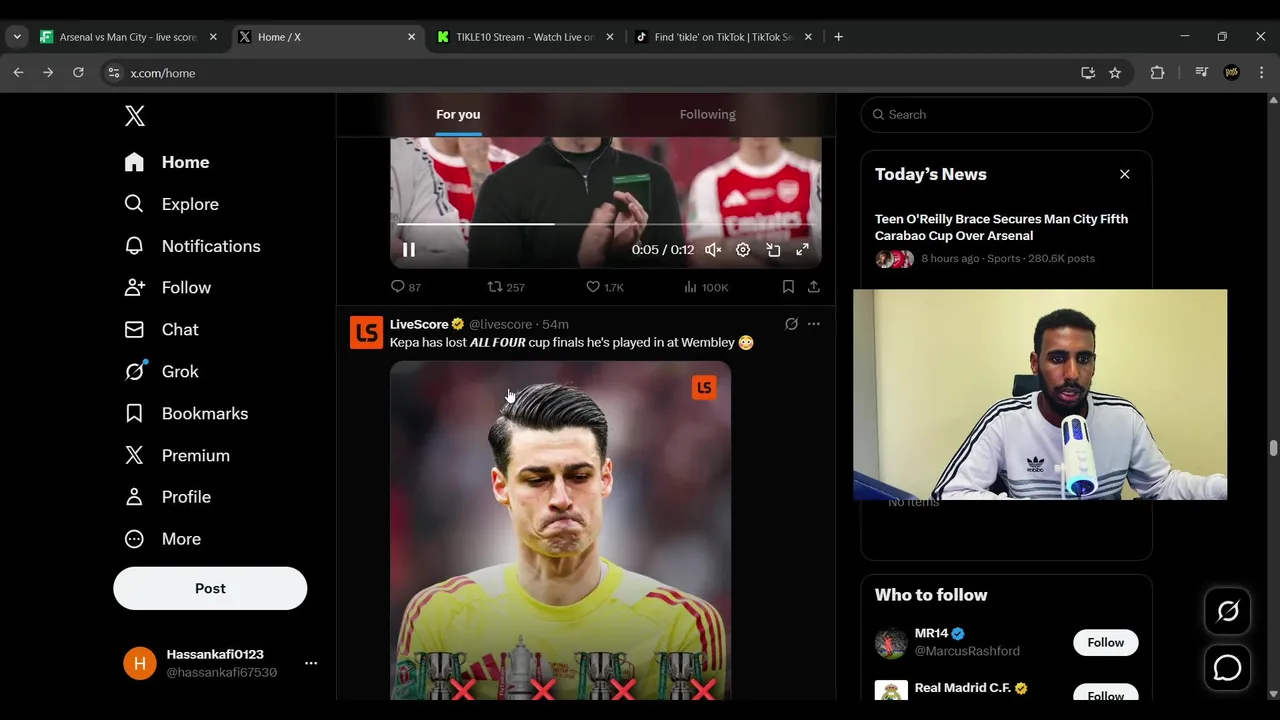The image size is (1280, 720).
Task: Click the X logo in sidebar
Action: point(135,115)
